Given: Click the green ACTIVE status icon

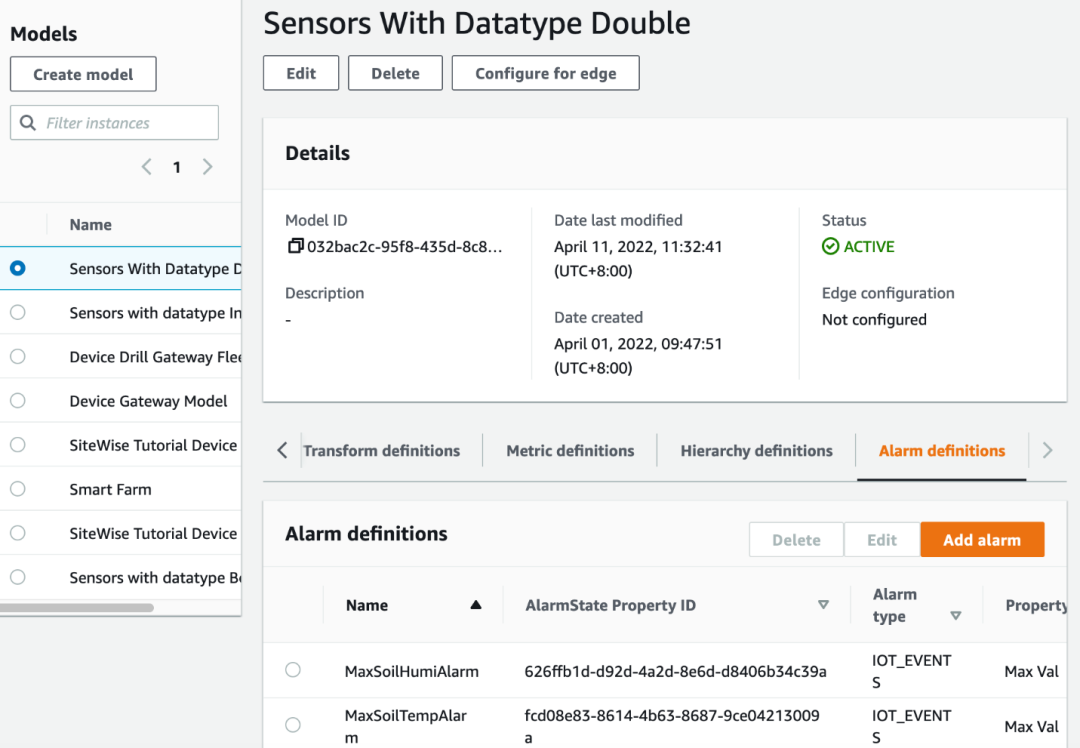Looking at the screenshot, I should point(830,246).
